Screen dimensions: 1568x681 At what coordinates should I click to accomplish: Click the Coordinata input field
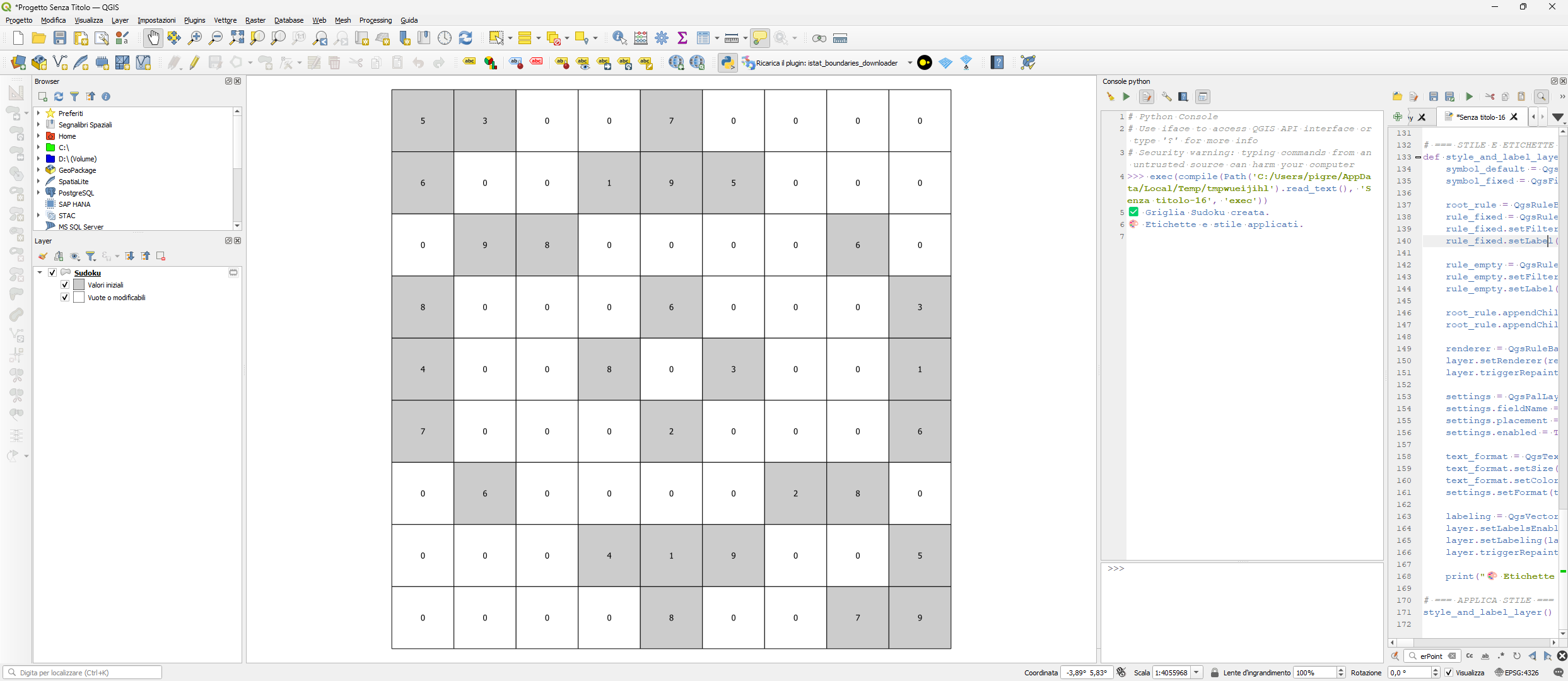point(1086,672)
